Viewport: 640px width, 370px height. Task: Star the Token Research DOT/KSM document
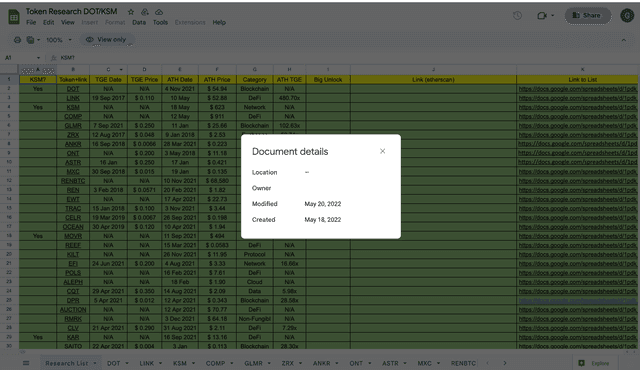pos(131,12)
